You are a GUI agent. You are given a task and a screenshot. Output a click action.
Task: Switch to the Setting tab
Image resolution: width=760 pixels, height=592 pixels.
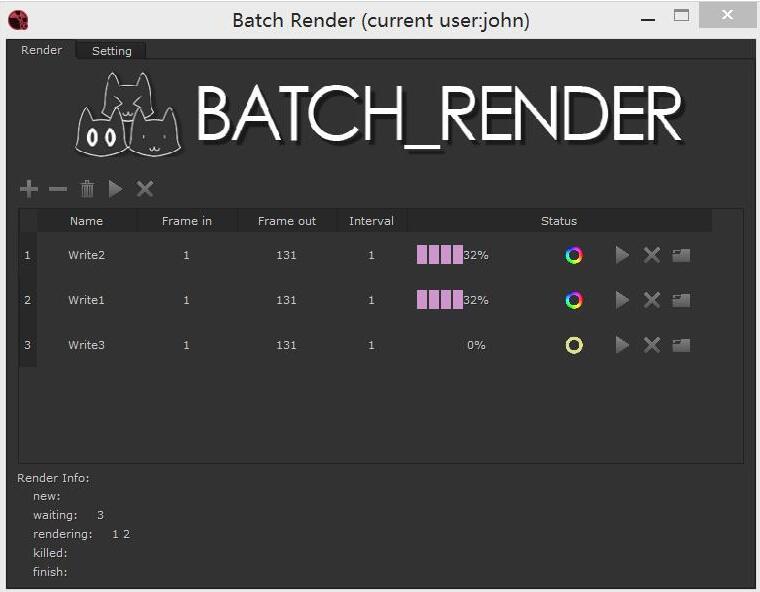(x=111, y=51)
